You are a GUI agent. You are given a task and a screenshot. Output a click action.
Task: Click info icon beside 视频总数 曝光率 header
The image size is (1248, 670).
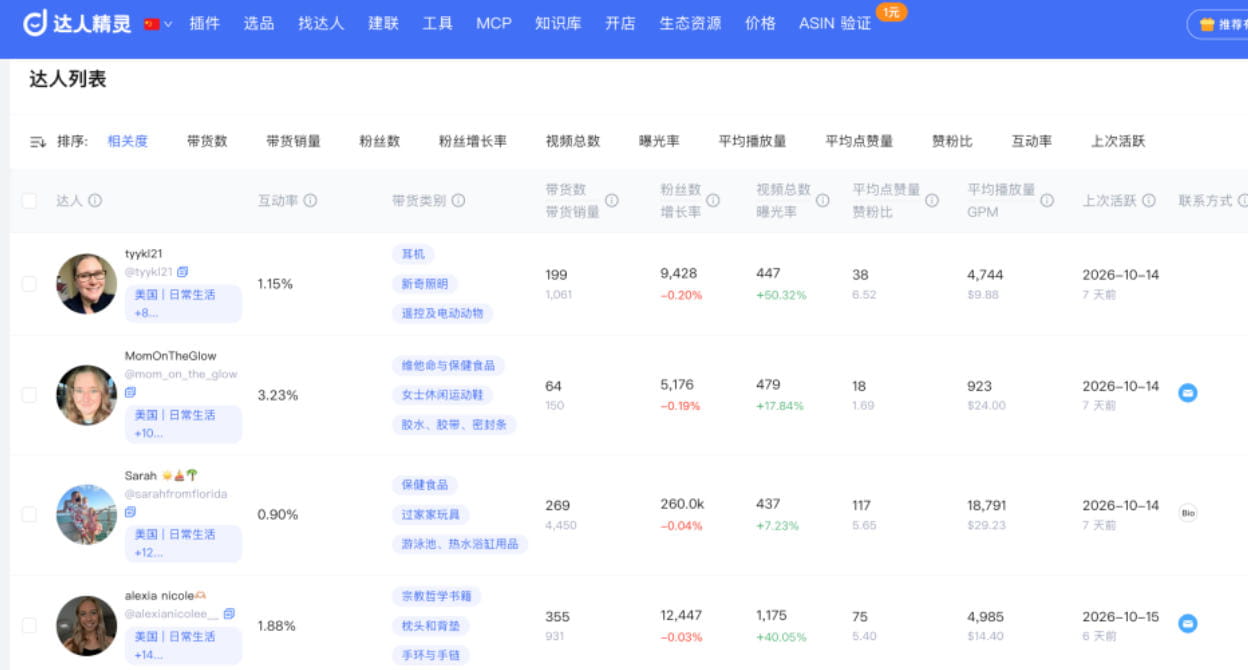pos(822,200)
